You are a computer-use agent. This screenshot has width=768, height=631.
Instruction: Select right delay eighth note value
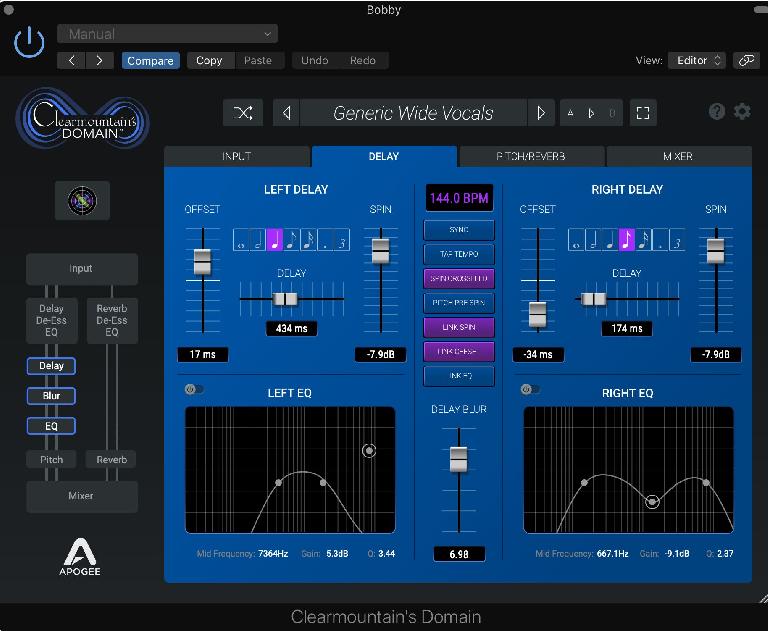(626, 240)
